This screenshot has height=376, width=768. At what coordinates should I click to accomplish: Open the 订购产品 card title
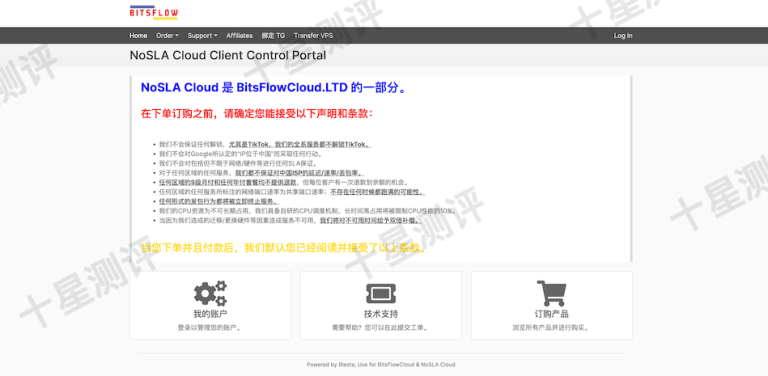[552, 314]
